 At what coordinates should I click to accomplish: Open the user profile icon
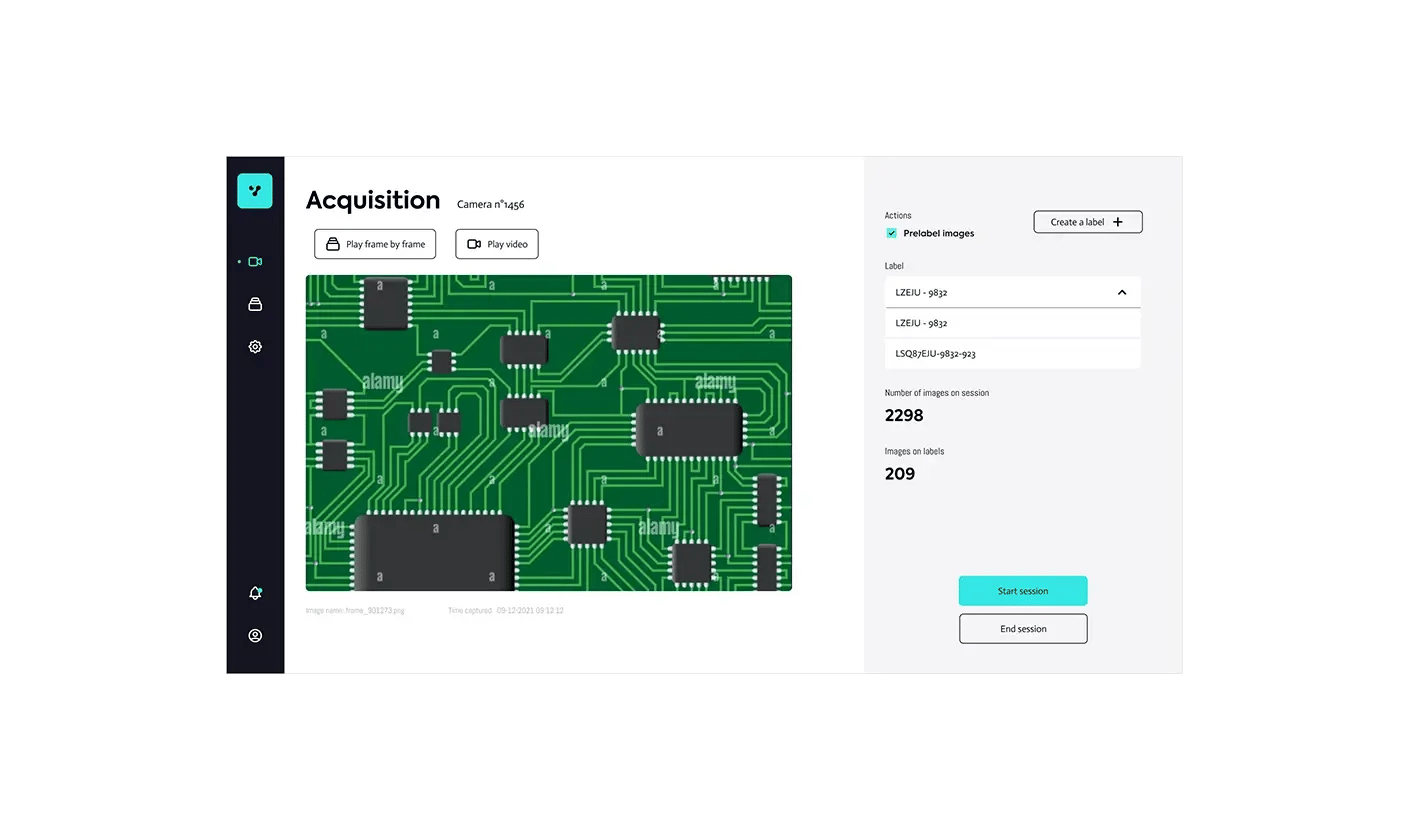[255, 635]
